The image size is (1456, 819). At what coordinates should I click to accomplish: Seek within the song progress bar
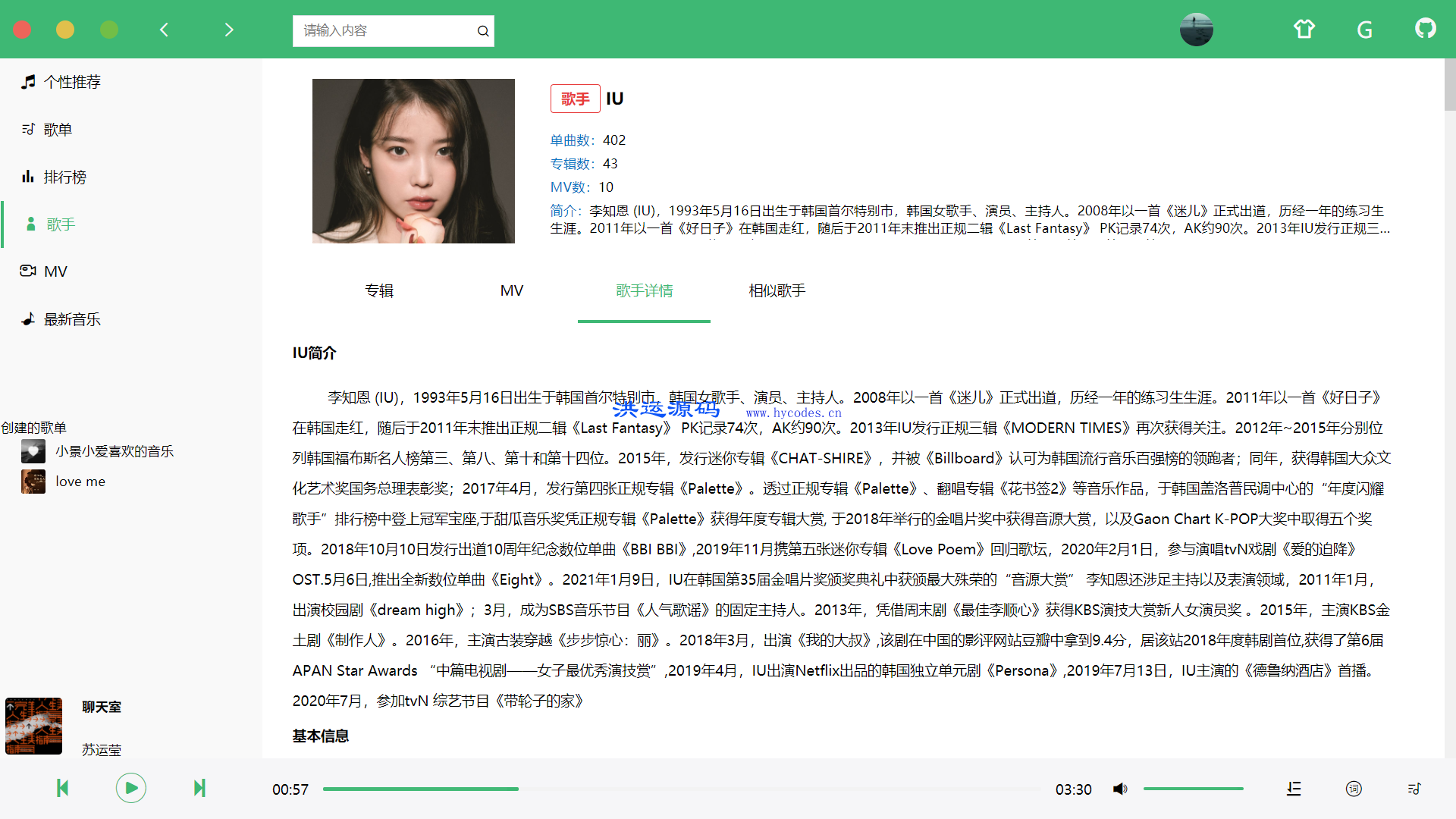coord(681,789)
